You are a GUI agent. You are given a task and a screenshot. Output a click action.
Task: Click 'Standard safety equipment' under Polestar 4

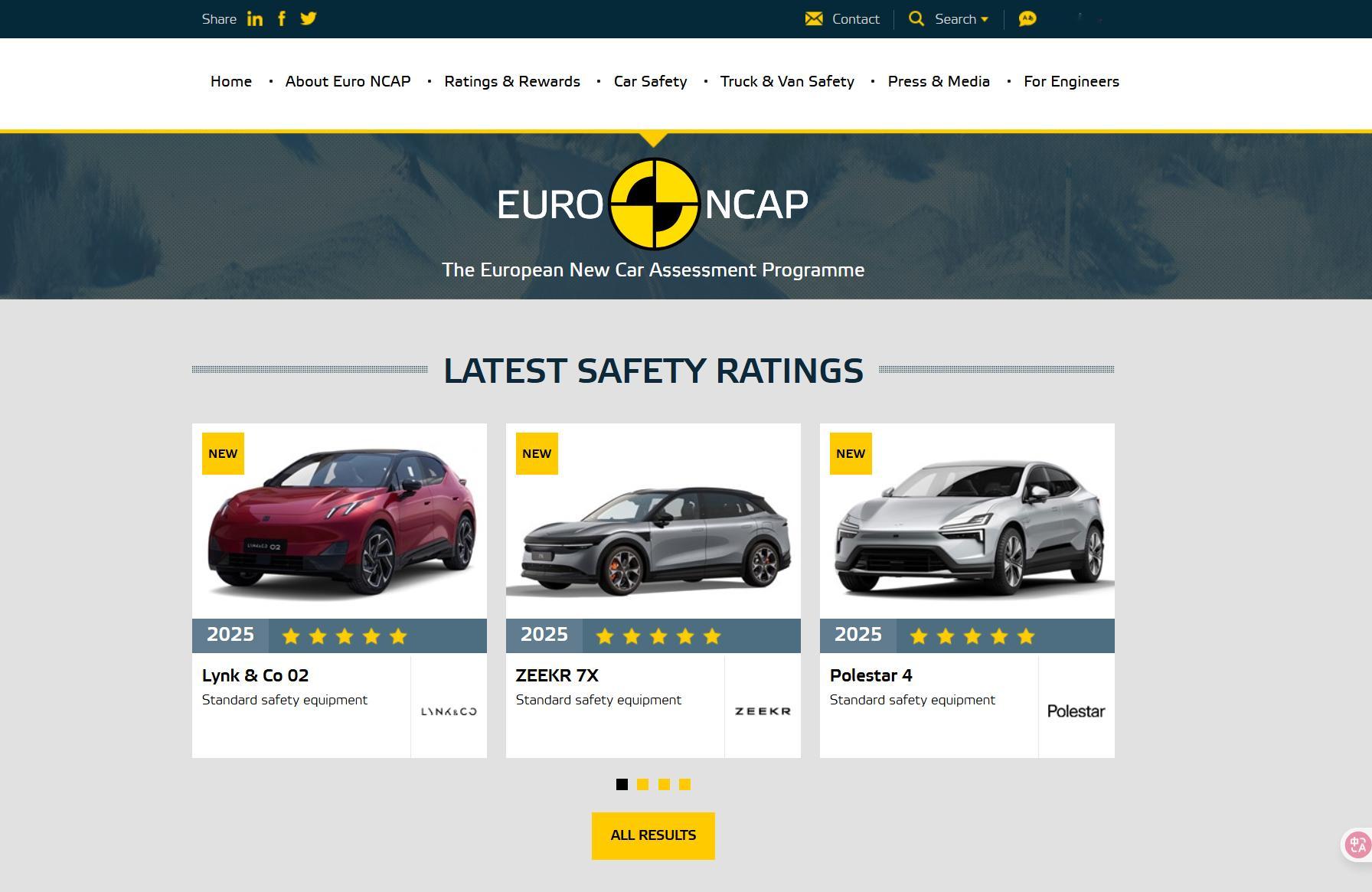[x=913, y=700]
